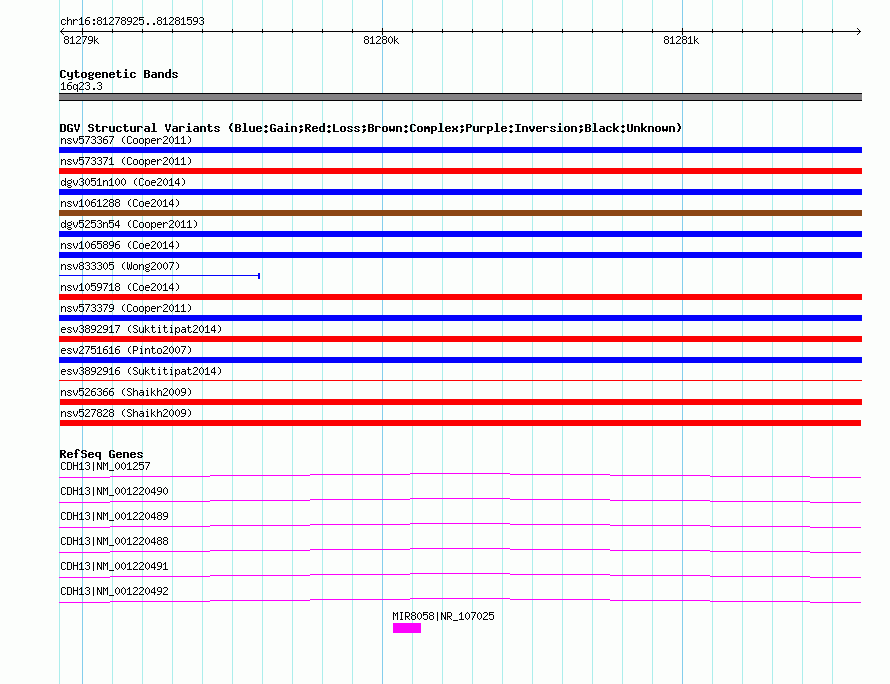Click the nsv833305 (Wong2007) label
Screen dimensions: 890x684
pyautogui.click(x=120, y=266)
